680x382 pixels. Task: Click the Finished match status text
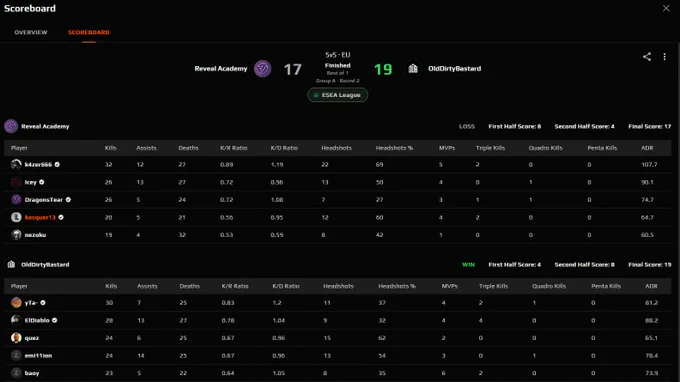(x=337, y=65)
